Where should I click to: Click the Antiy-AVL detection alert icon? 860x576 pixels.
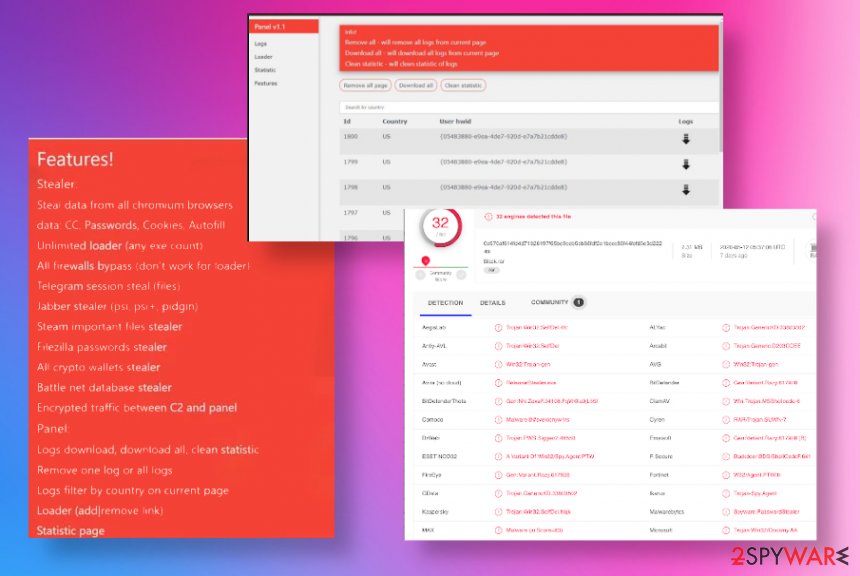pyautogui.click(x=498, y=346)
